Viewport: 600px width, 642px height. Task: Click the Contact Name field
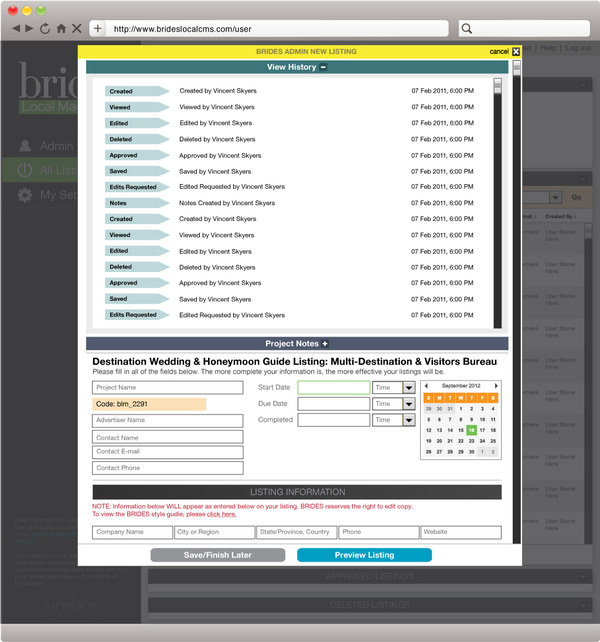click(x=168, y=437)
